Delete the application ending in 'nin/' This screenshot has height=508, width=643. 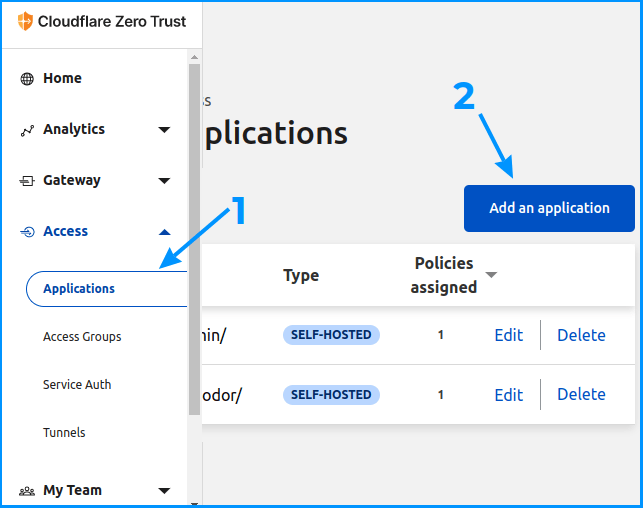pyautogui.click(x=581, y=335)
